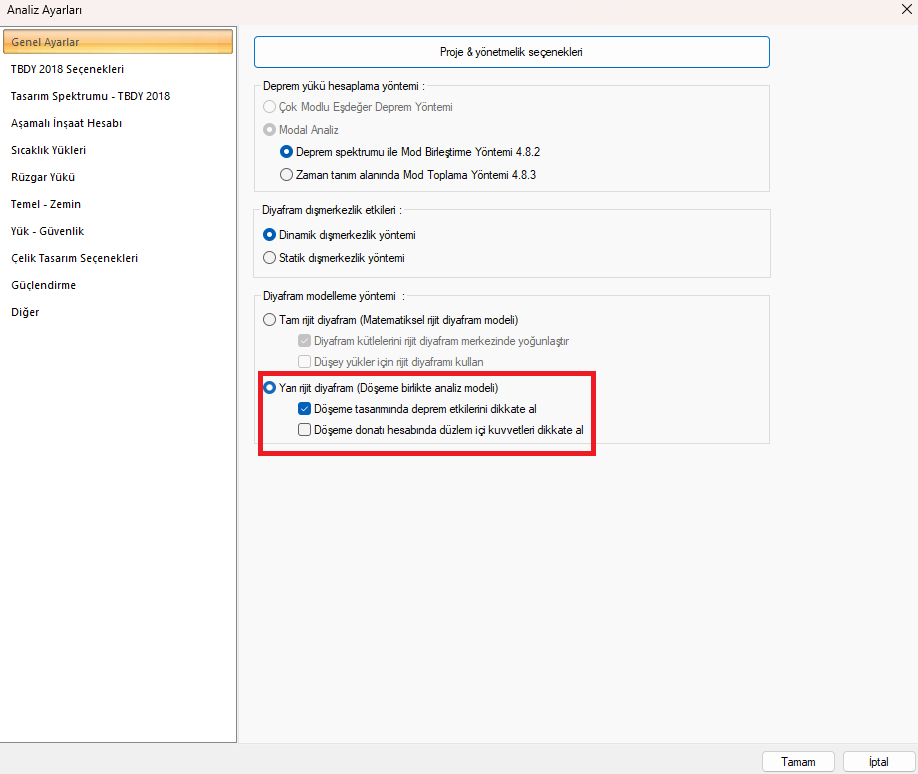Viewport: 918px width, 774px height.
Task: Switch to Rüzgar Yükü settings
Action: pyautogui.click(x=42, y=177)
